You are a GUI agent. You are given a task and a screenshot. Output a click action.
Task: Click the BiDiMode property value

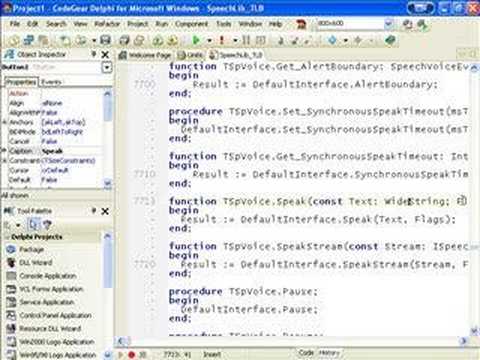click(62, 132)
